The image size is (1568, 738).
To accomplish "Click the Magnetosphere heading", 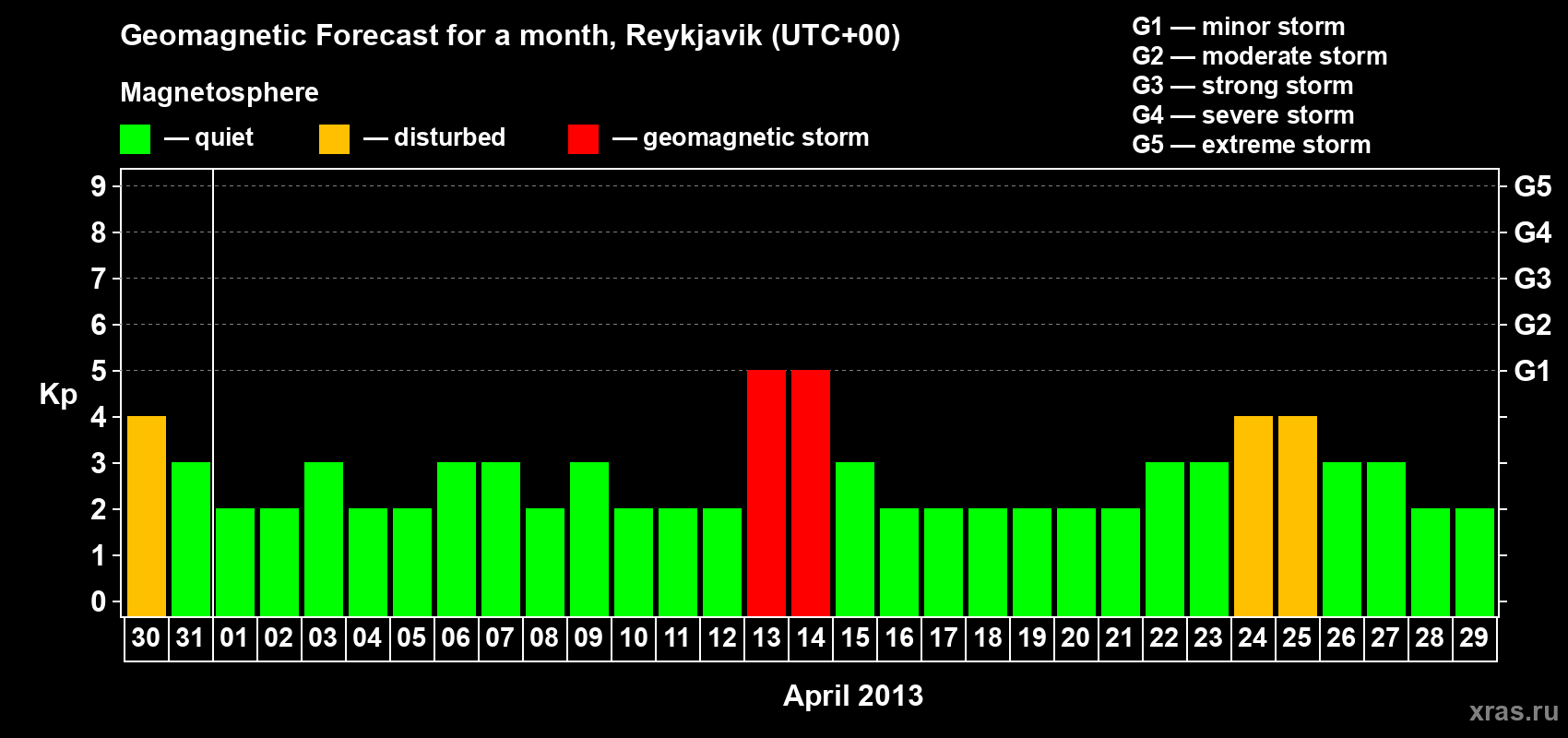I will pyautogui.click(x=220, y=92).
